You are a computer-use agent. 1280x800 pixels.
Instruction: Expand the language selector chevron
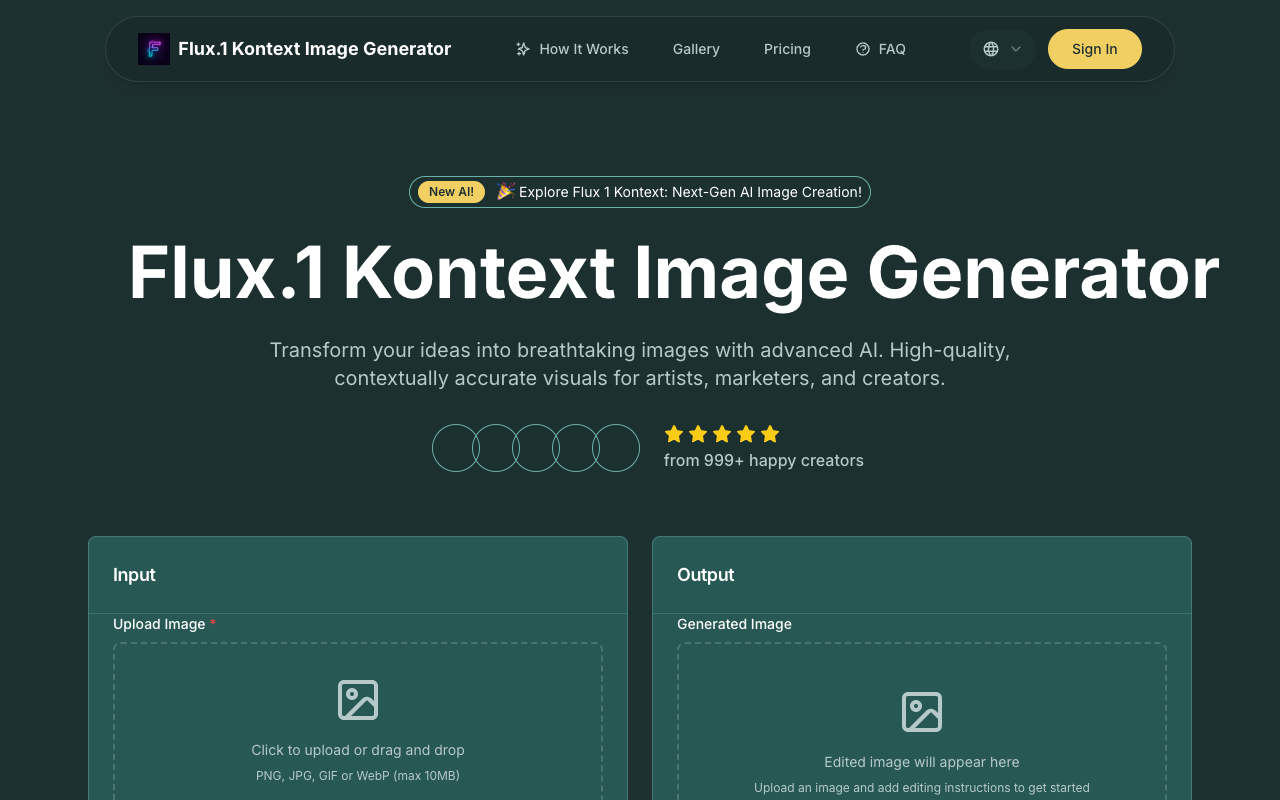[x=1016, y=49]
